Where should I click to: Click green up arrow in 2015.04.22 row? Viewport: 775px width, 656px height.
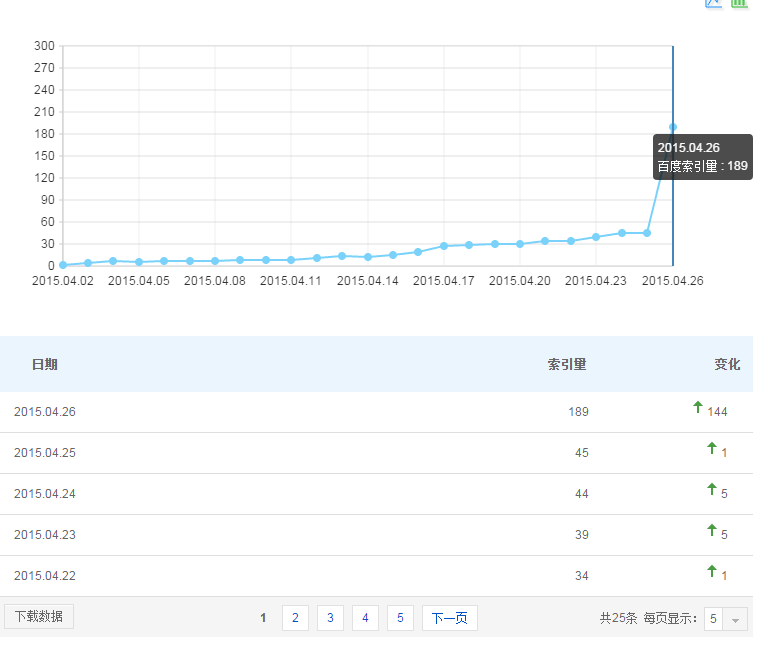[x=712, y=571]
